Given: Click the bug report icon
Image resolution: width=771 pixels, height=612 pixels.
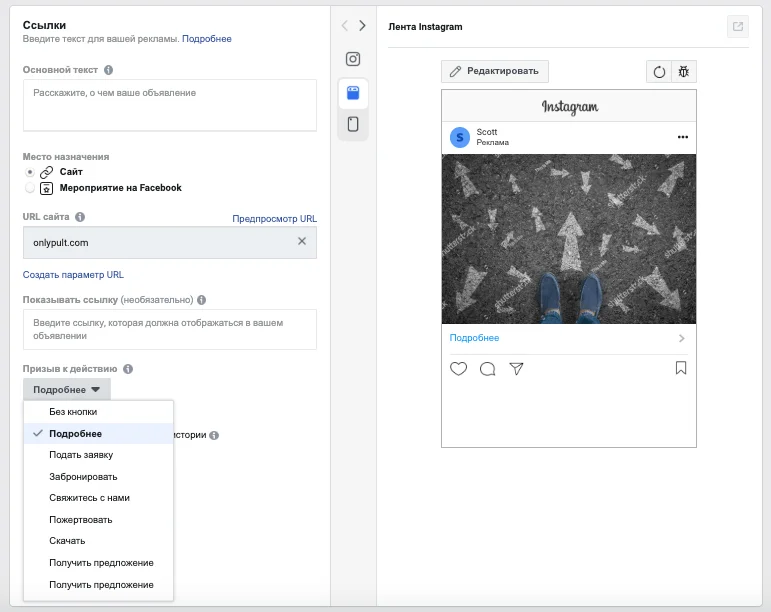Looking at the screenshot, I should pos(684,71).
